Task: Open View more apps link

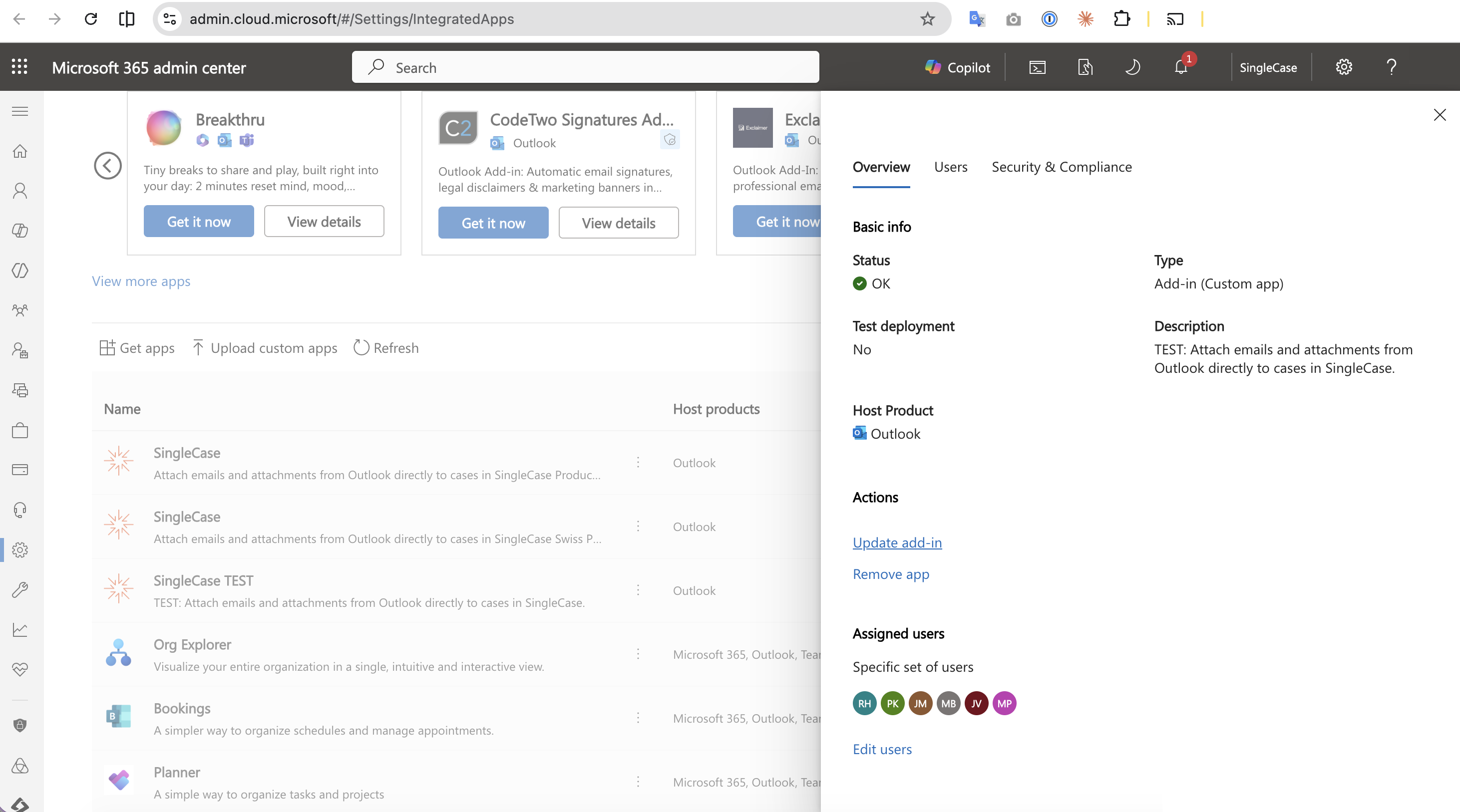Action: 141,281
